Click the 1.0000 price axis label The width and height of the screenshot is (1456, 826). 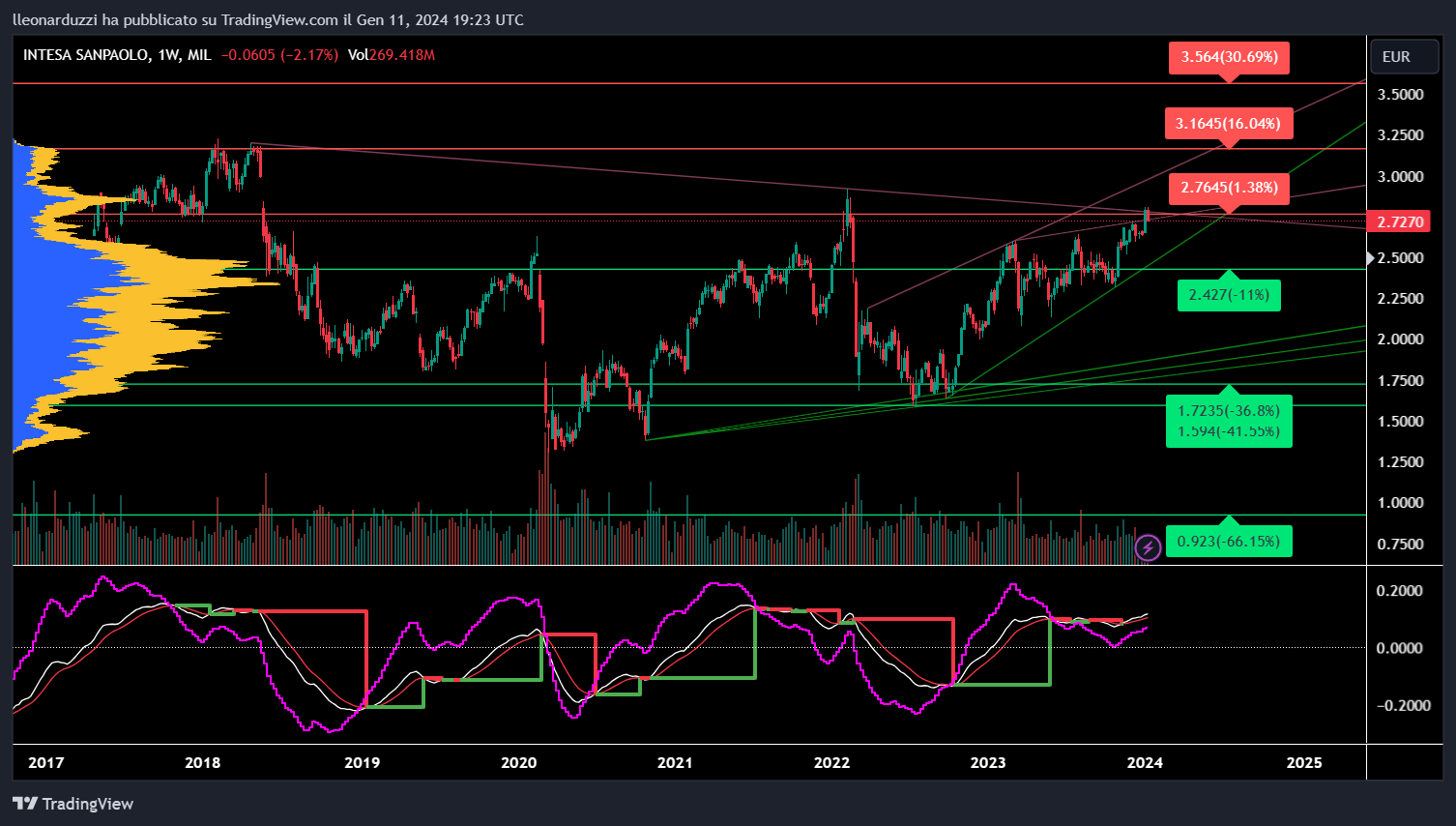[1400, 503]
